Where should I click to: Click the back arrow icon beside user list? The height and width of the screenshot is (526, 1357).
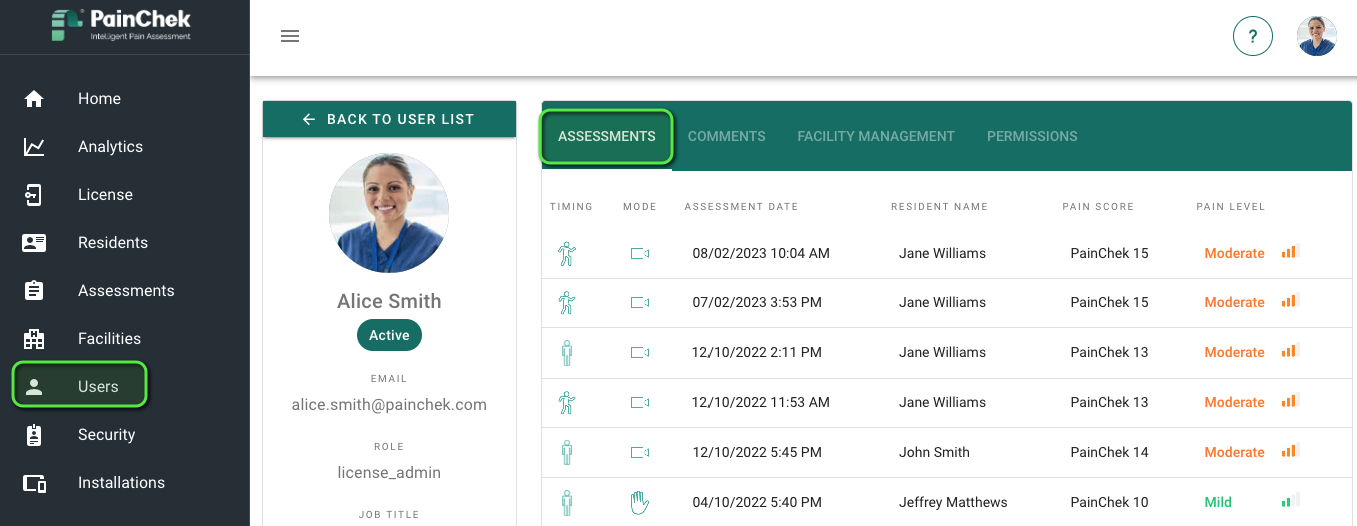coord(309,119)
